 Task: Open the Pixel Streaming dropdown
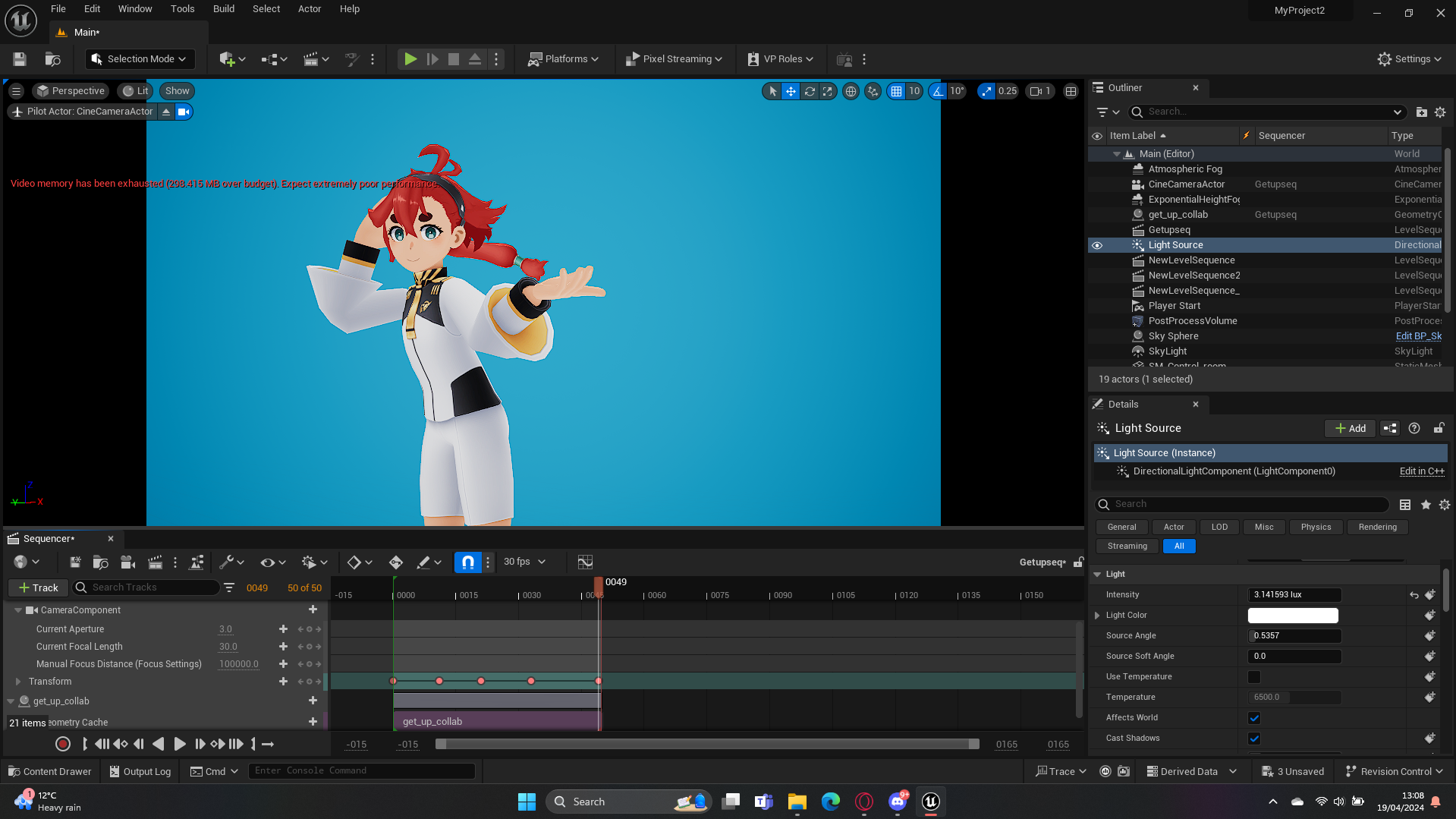point(674,59)
